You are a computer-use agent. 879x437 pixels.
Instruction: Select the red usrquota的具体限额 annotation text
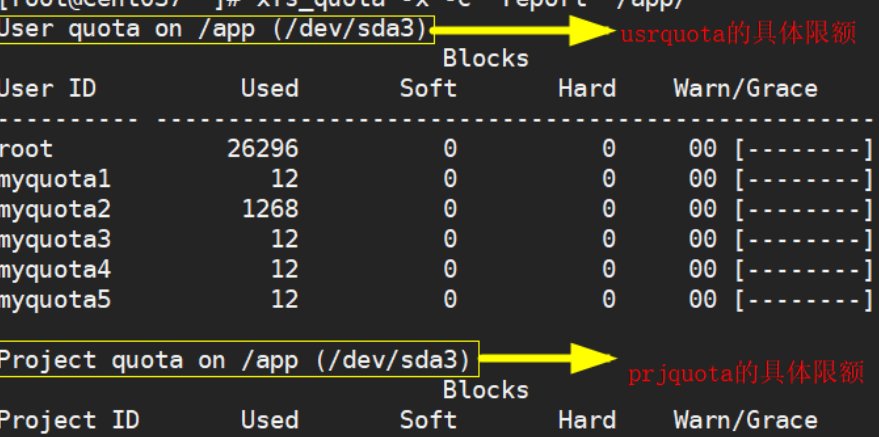click(x=738, y=34)
